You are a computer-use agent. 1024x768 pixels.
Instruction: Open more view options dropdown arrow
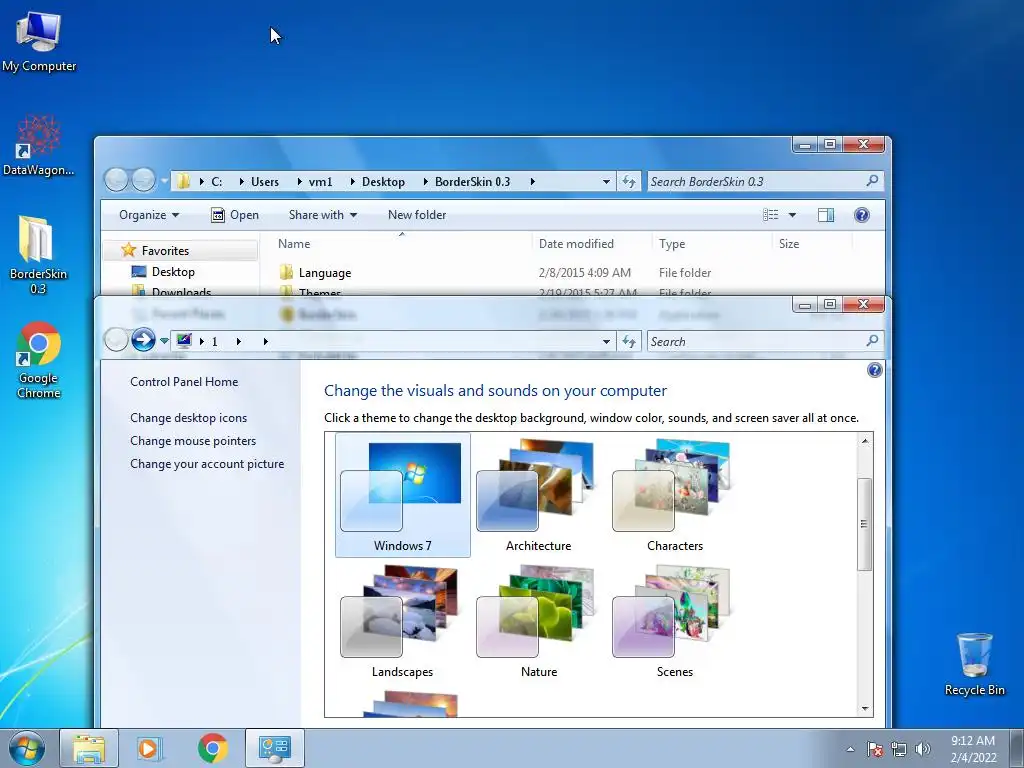(x=792, y=215)
